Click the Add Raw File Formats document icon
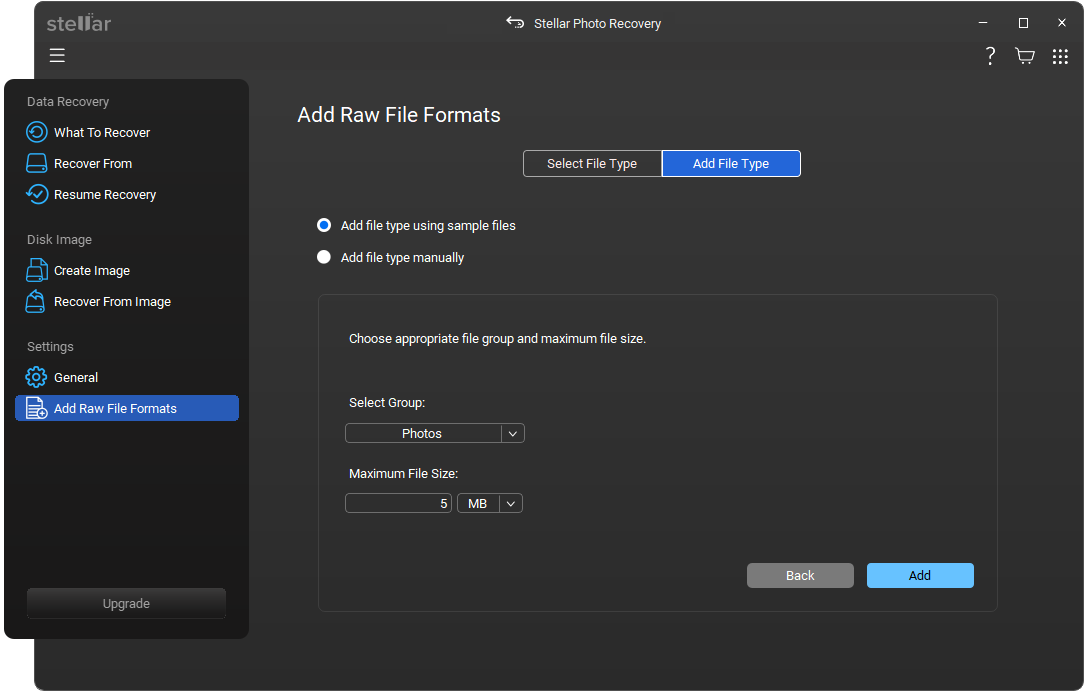Screen dimensions: 1088x694 (36, 408)
